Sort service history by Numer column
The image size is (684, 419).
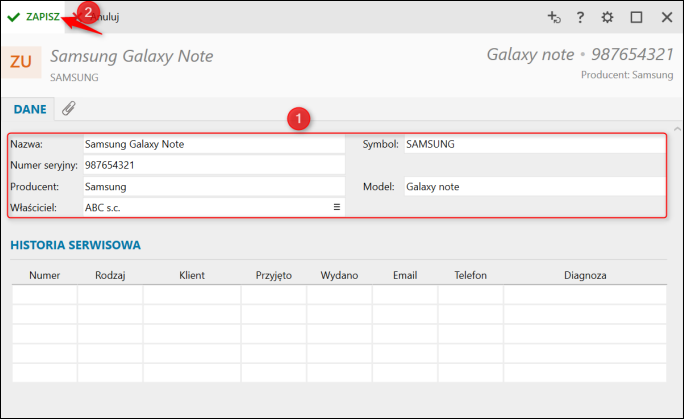tap(44, 275)
